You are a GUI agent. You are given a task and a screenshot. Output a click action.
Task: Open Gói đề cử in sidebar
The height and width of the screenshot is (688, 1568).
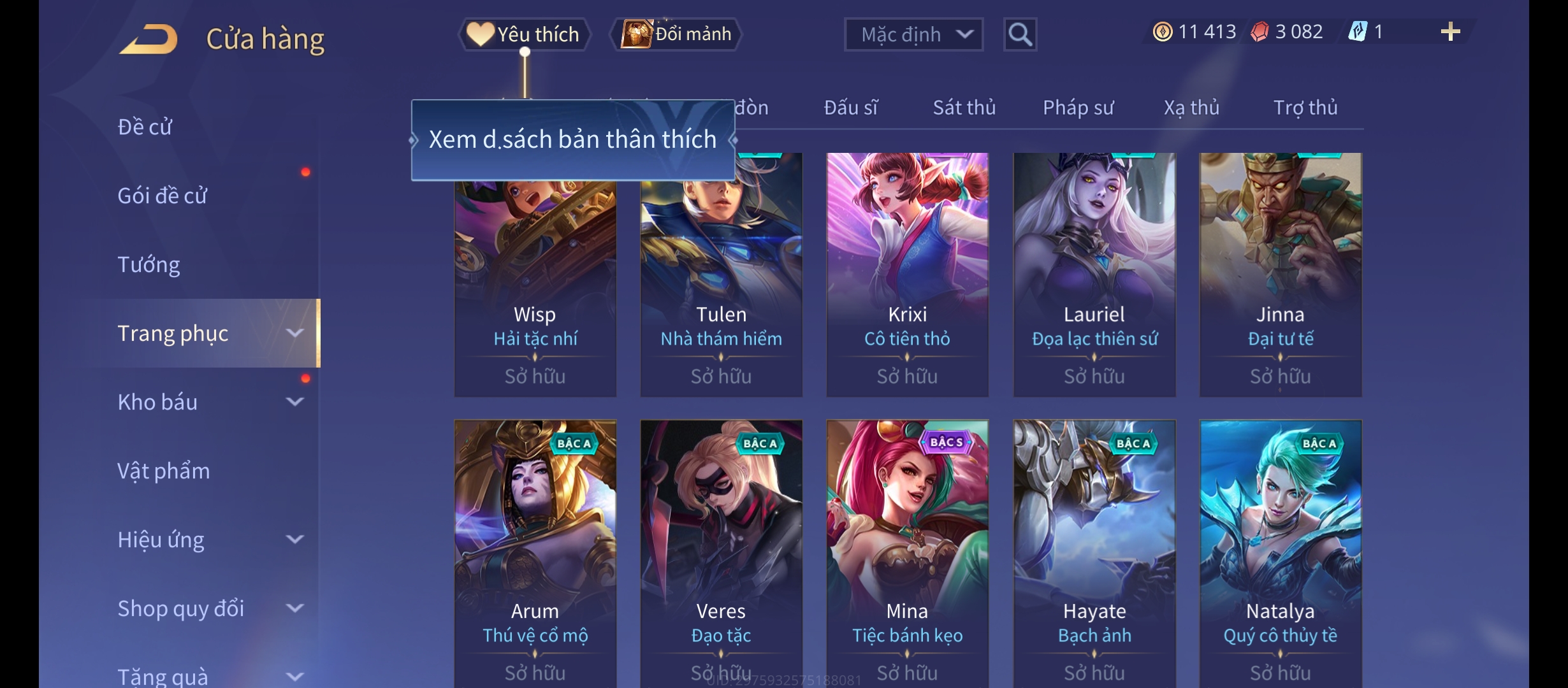click(x=162, y=196)
